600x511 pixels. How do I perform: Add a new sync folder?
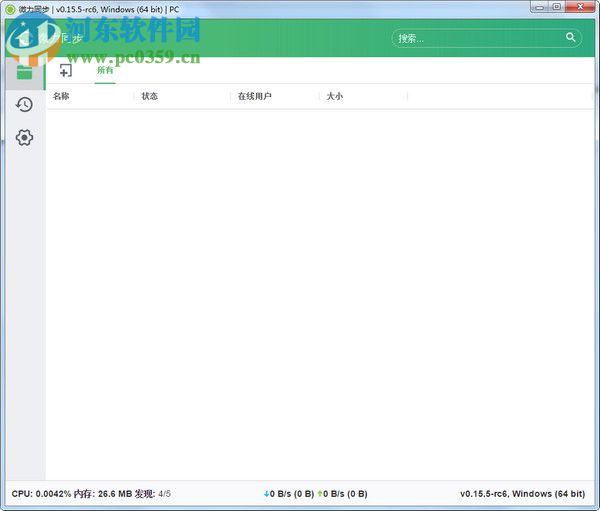pos(66,70)
